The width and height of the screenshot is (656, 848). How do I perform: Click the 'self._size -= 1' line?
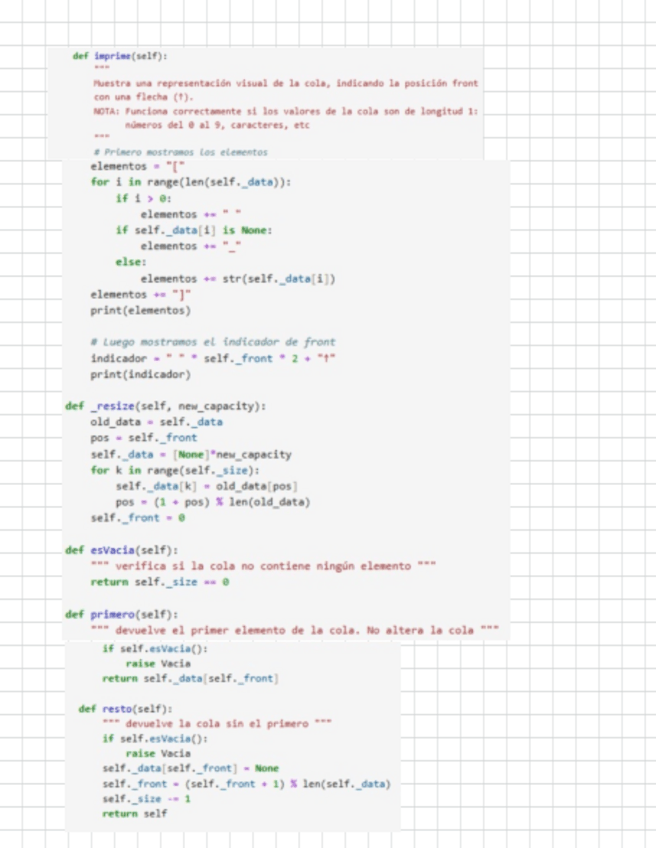[146, 798]
